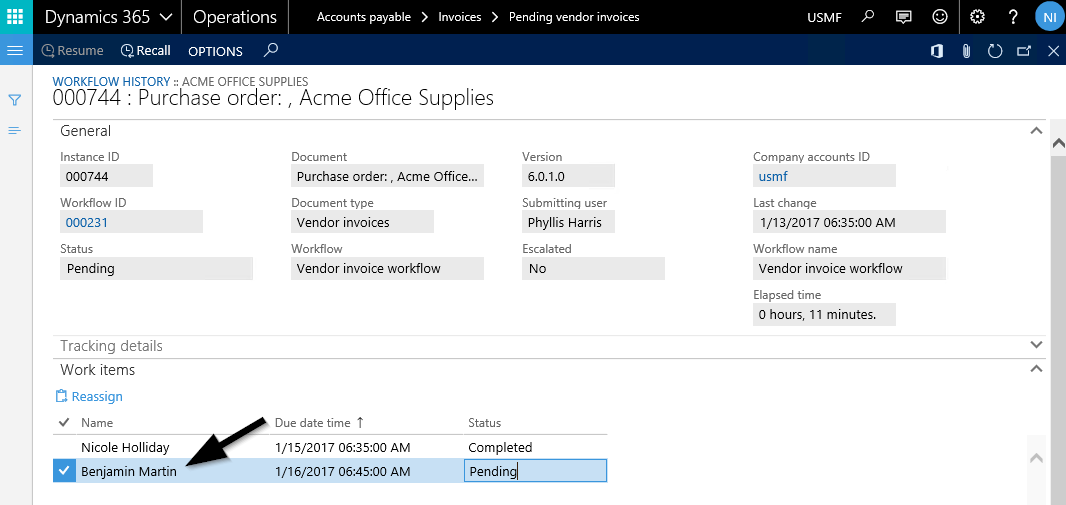Click the top bar search magnifier
This screenshot has height=505, width=1066.
coord(868,17)
